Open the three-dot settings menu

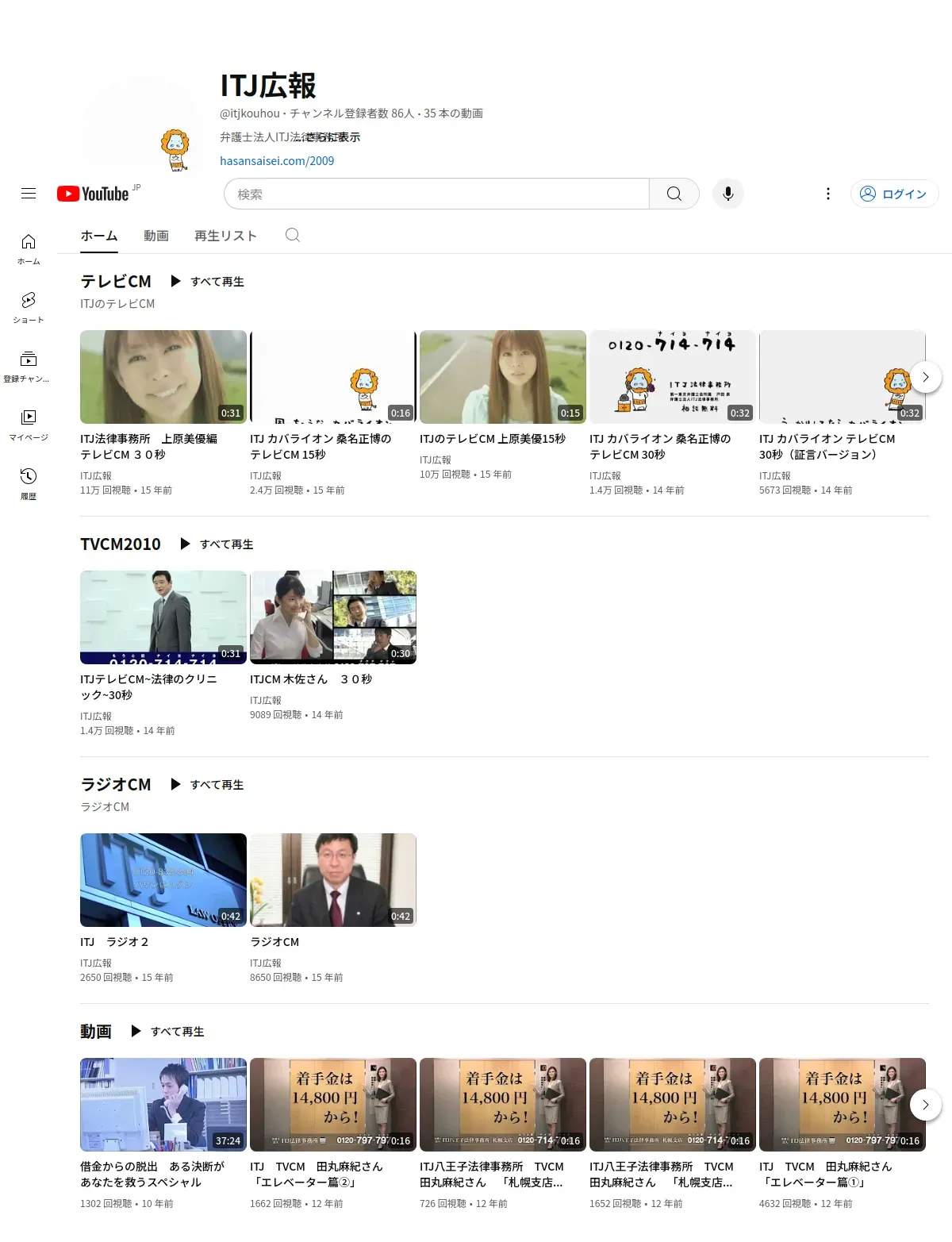pos(828,194)
